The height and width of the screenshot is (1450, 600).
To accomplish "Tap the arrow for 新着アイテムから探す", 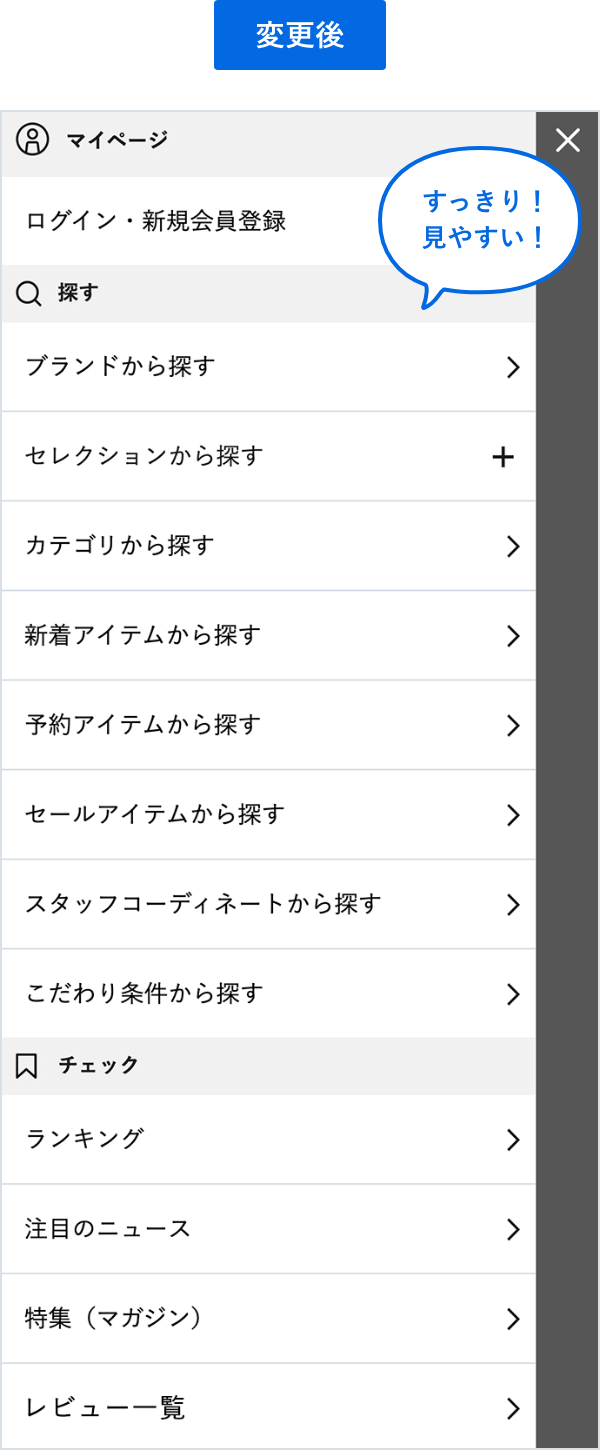I will (513, 636).
